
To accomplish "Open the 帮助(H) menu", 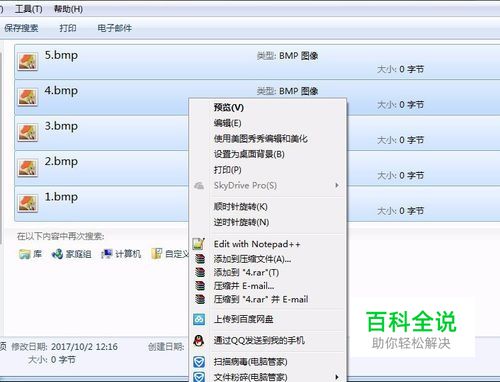I will 68,9.
